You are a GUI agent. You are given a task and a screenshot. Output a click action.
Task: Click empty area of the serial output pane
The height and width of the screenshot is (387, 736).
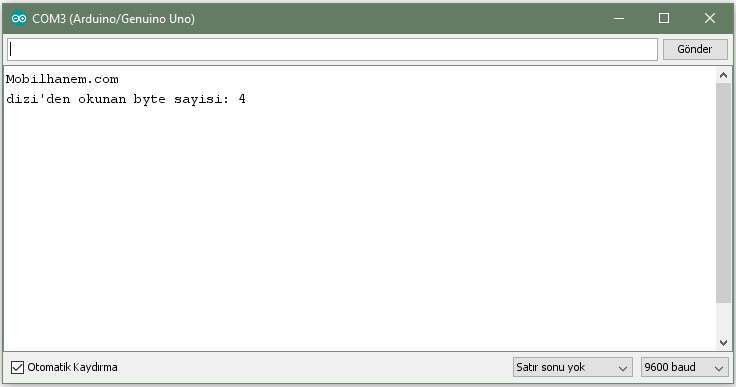[357, 225]
